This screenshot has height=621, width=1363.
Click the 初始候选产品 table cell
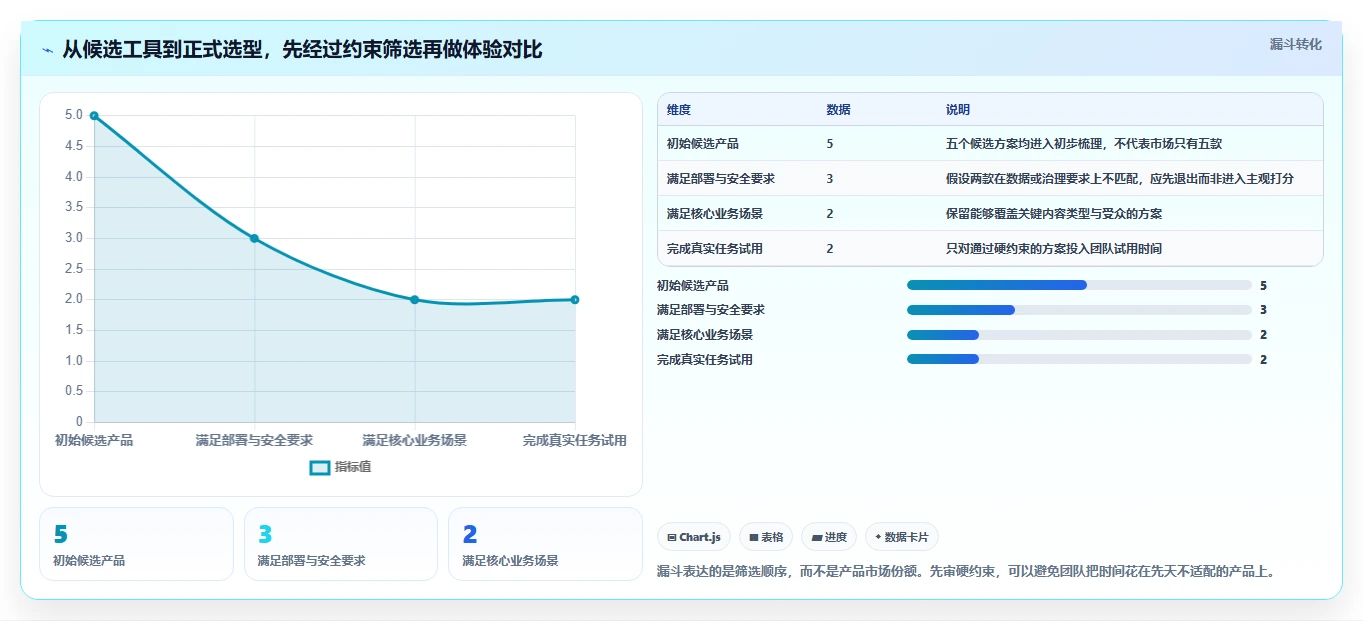coord(703,144)
